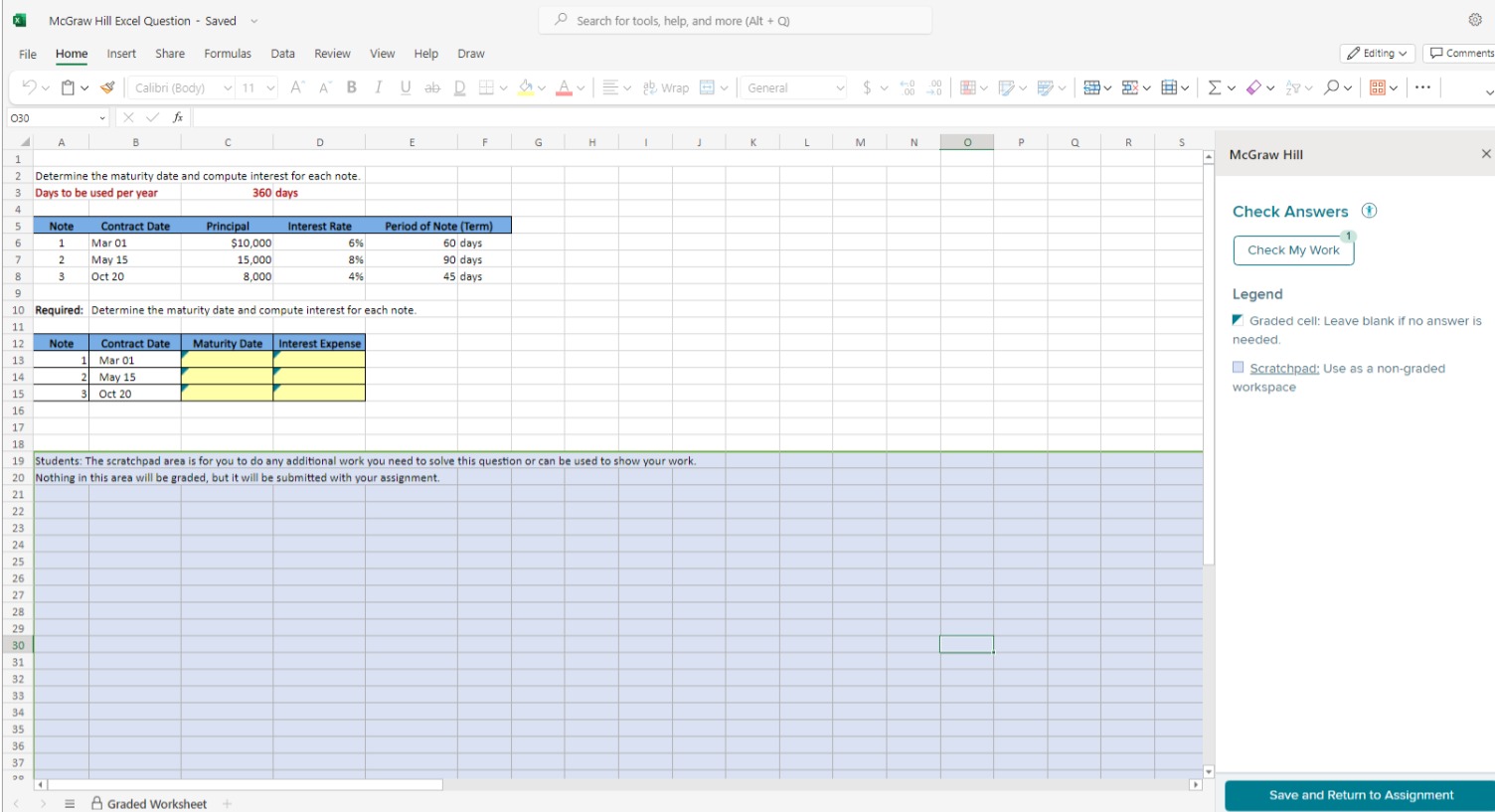Select the Format Painter tool
The image size is (1495, 812).
107,87
